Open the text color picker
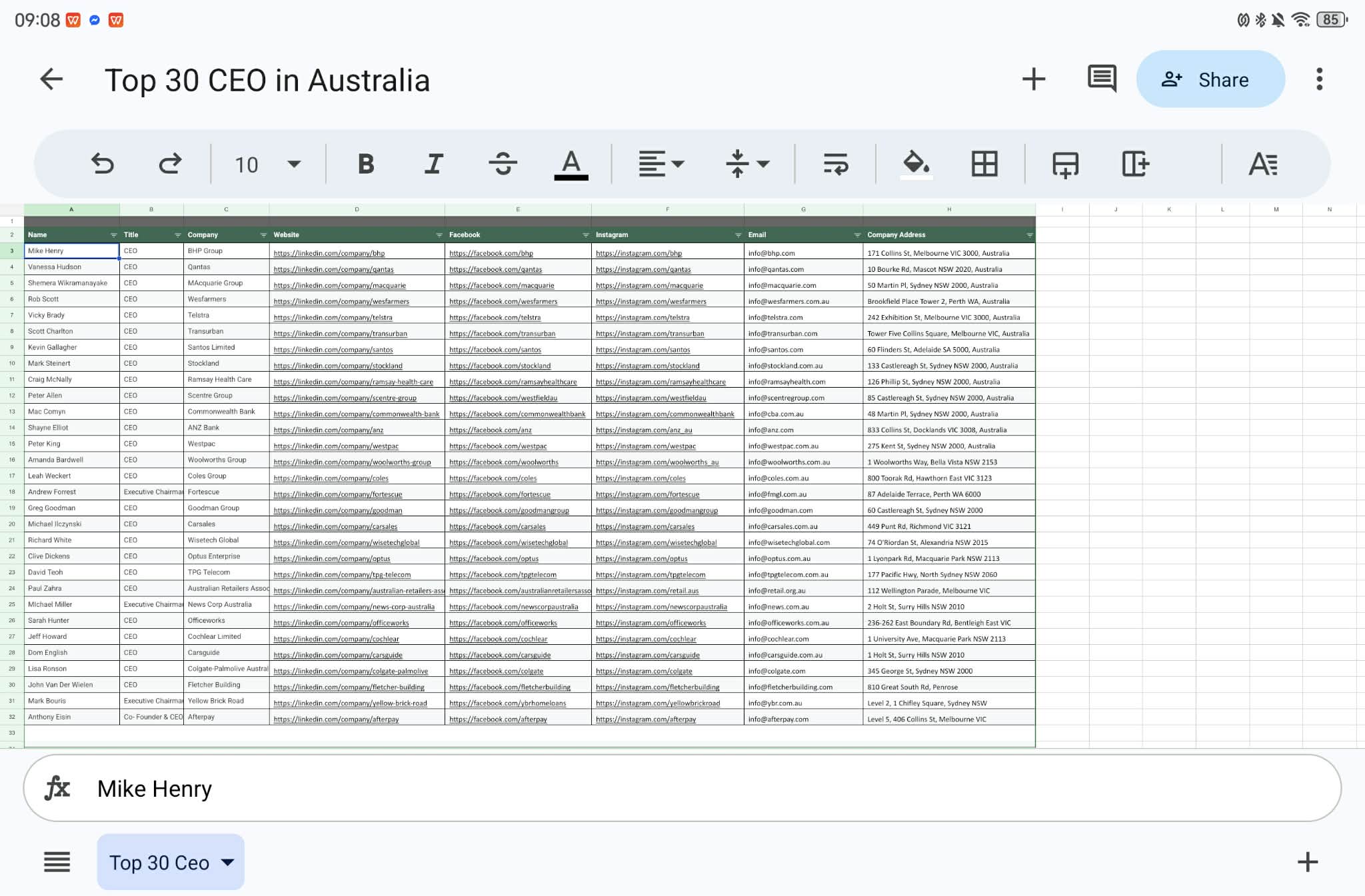 click(571, 164)
